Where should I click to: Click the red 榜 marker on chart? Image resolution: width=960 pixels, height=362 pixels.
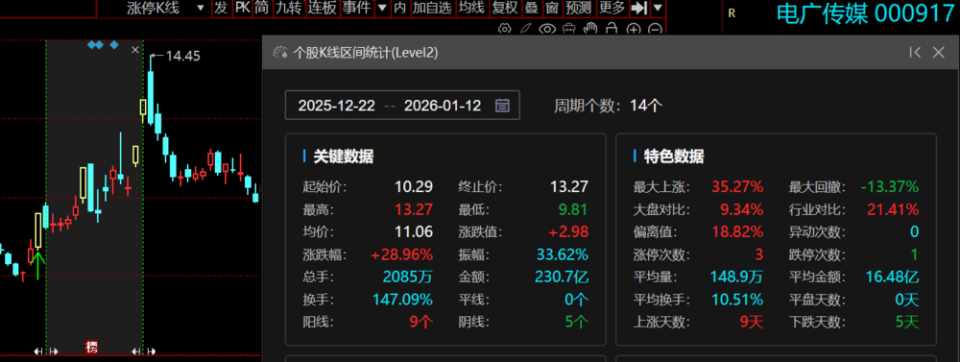(91, 347)
